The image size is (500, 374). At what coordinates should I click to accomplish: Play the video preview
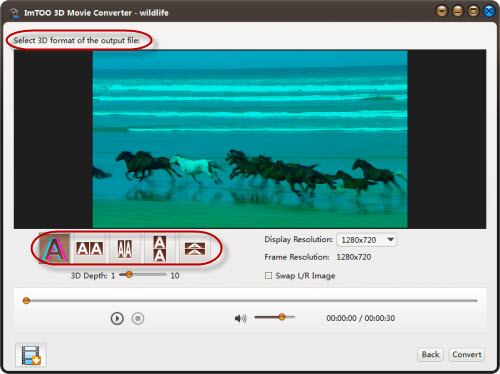pos(117,318)
